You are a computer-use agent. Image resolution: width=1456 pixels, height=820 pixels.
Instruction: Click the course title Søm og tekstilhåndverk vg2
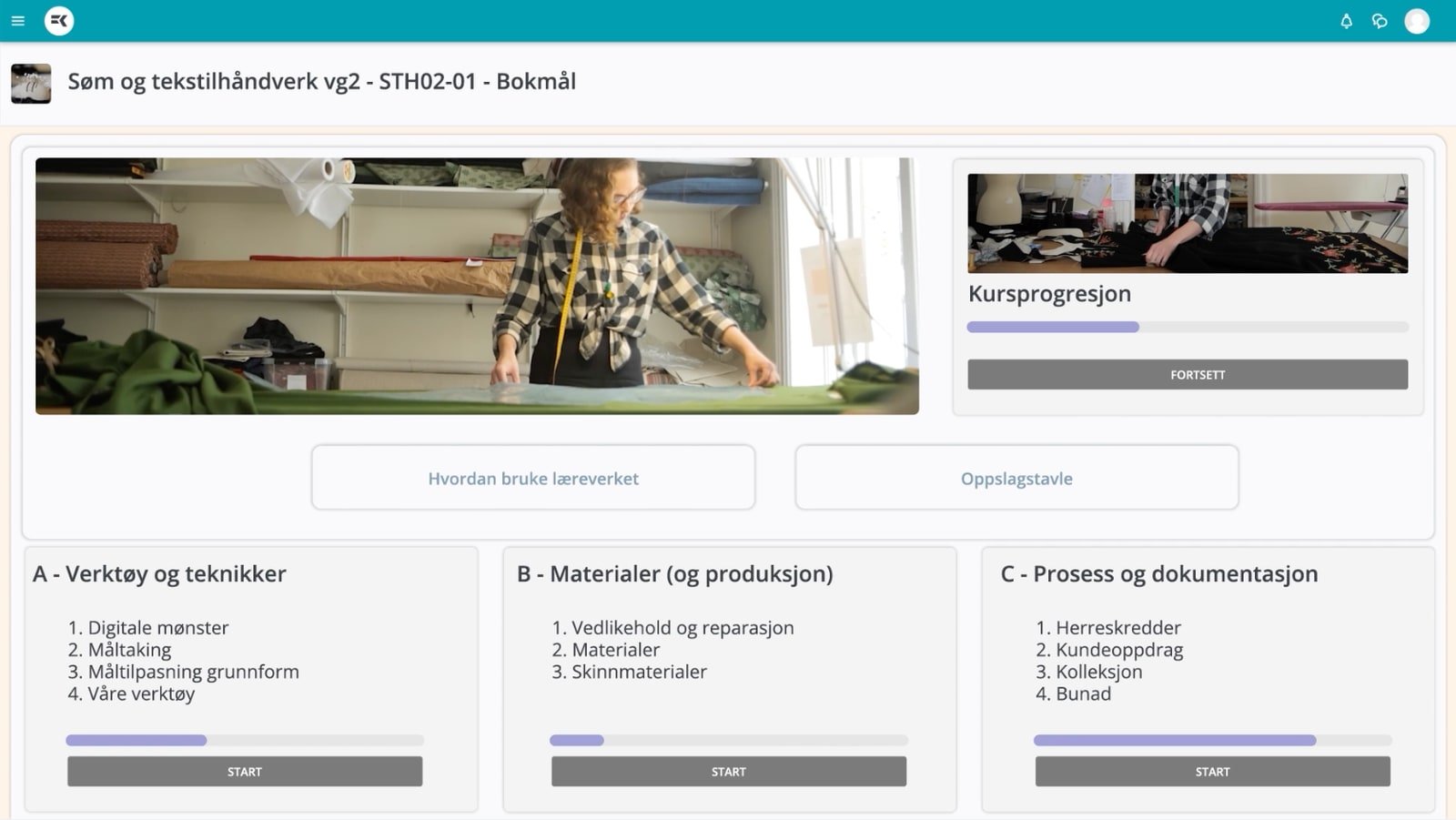(321, 81)
